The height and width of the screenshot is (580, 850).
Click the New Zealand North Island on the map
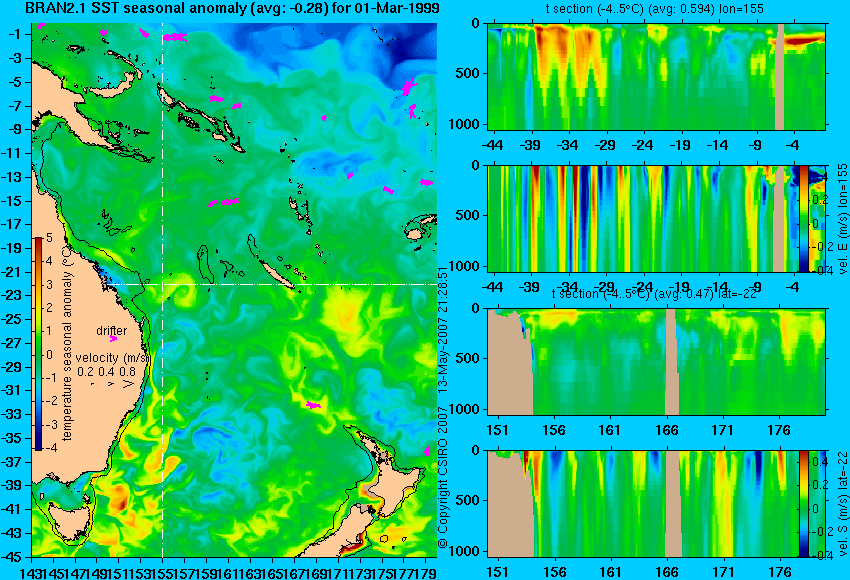pyautogui.click(x=396, y=488)
